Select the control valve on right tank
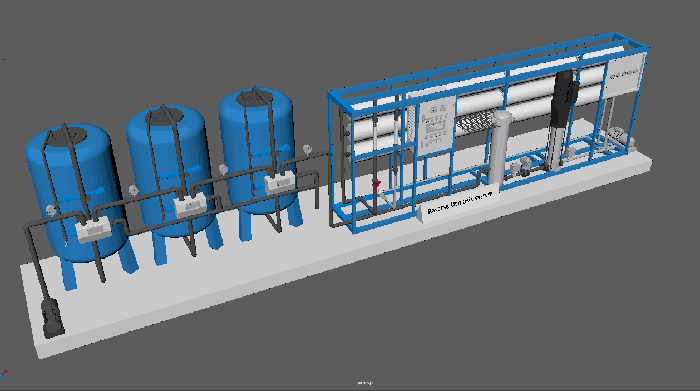 tap(280, 182)
